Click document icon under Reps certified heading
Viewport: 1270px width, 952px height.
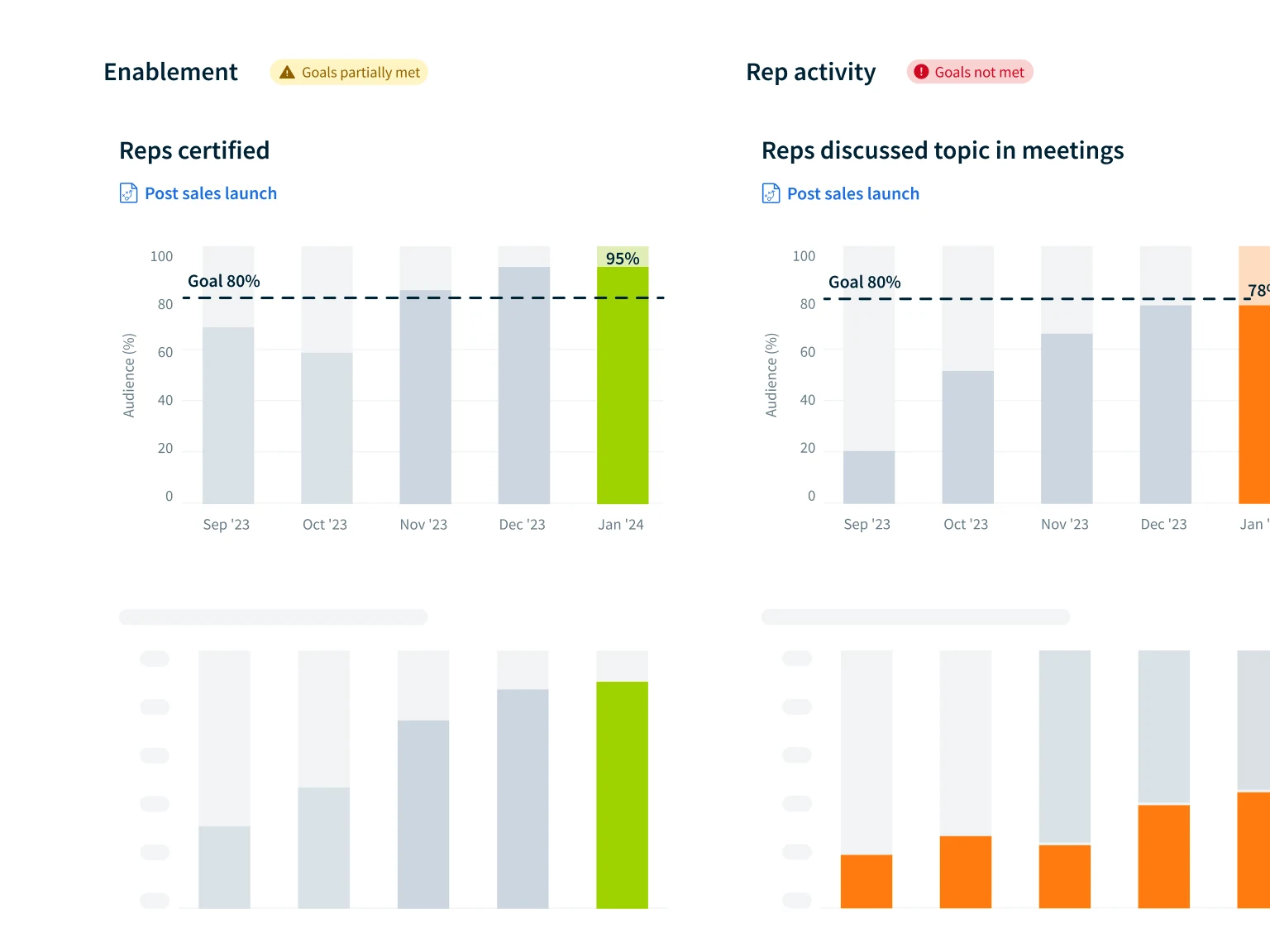click(128, 193)
